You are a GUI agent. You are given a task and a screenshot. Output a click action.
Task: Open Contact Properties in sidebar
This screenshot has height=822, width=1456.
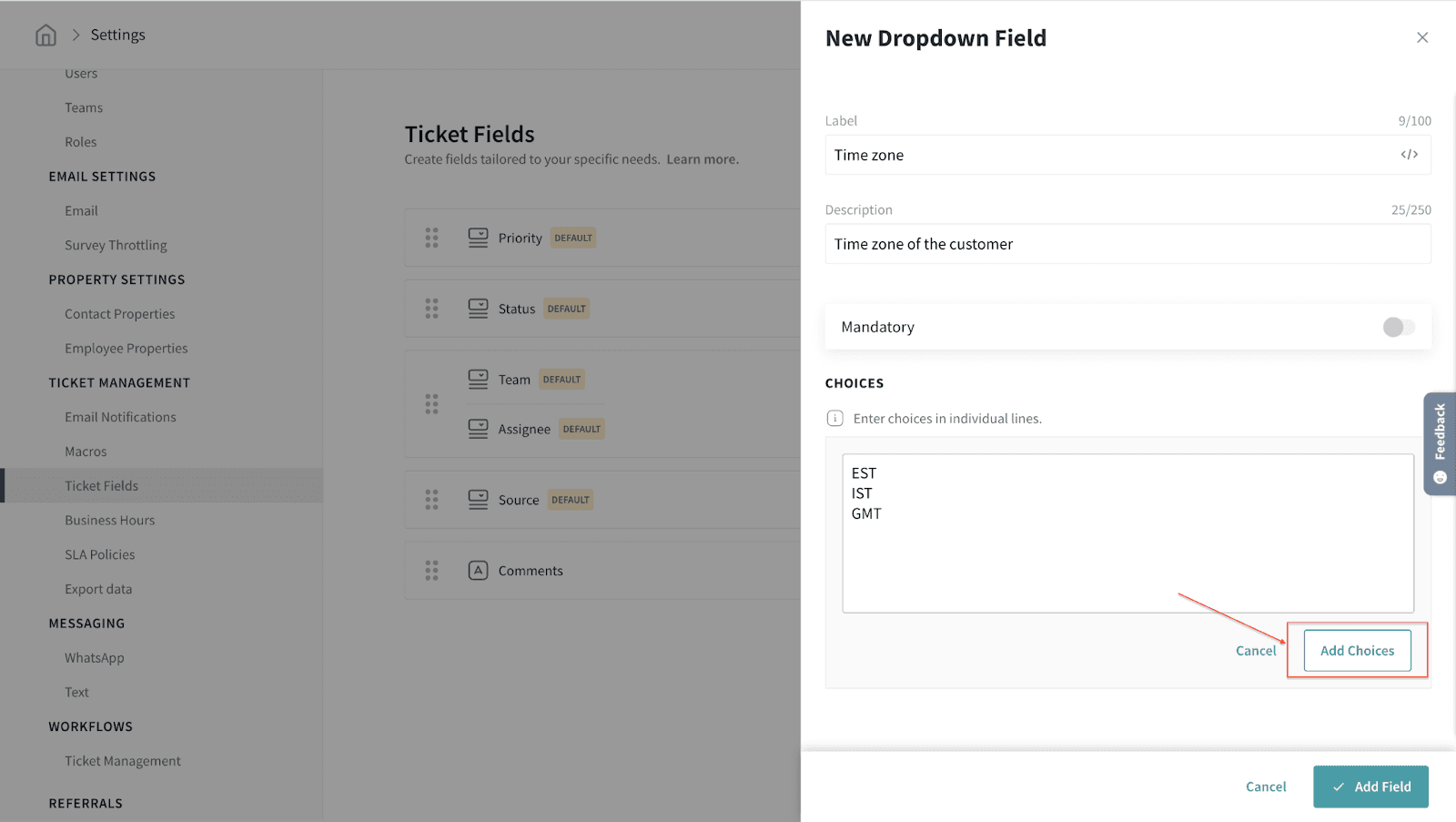119,314
